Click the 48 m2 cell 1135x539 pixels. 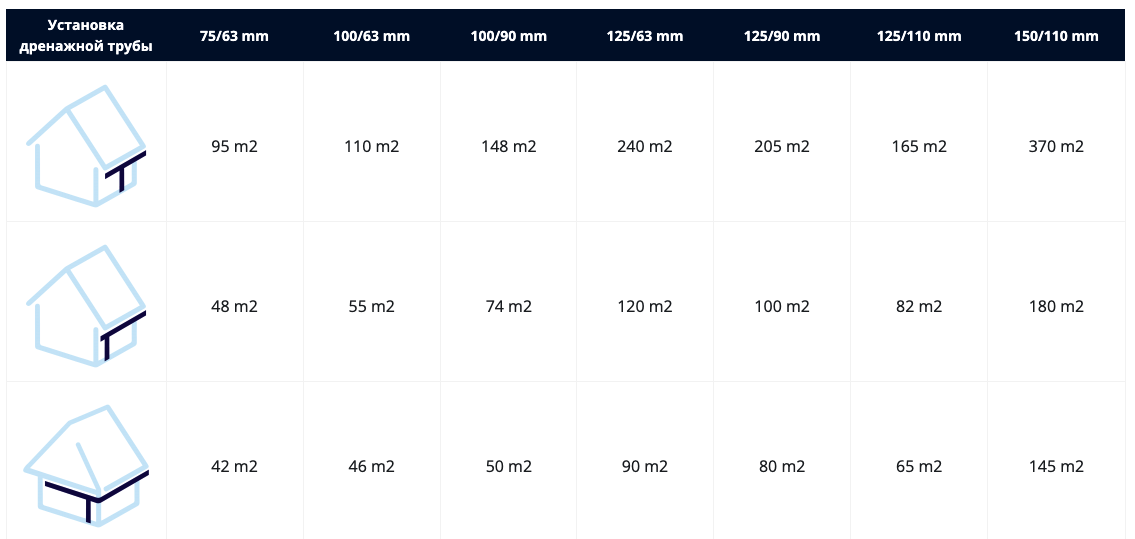pos(235,306)
